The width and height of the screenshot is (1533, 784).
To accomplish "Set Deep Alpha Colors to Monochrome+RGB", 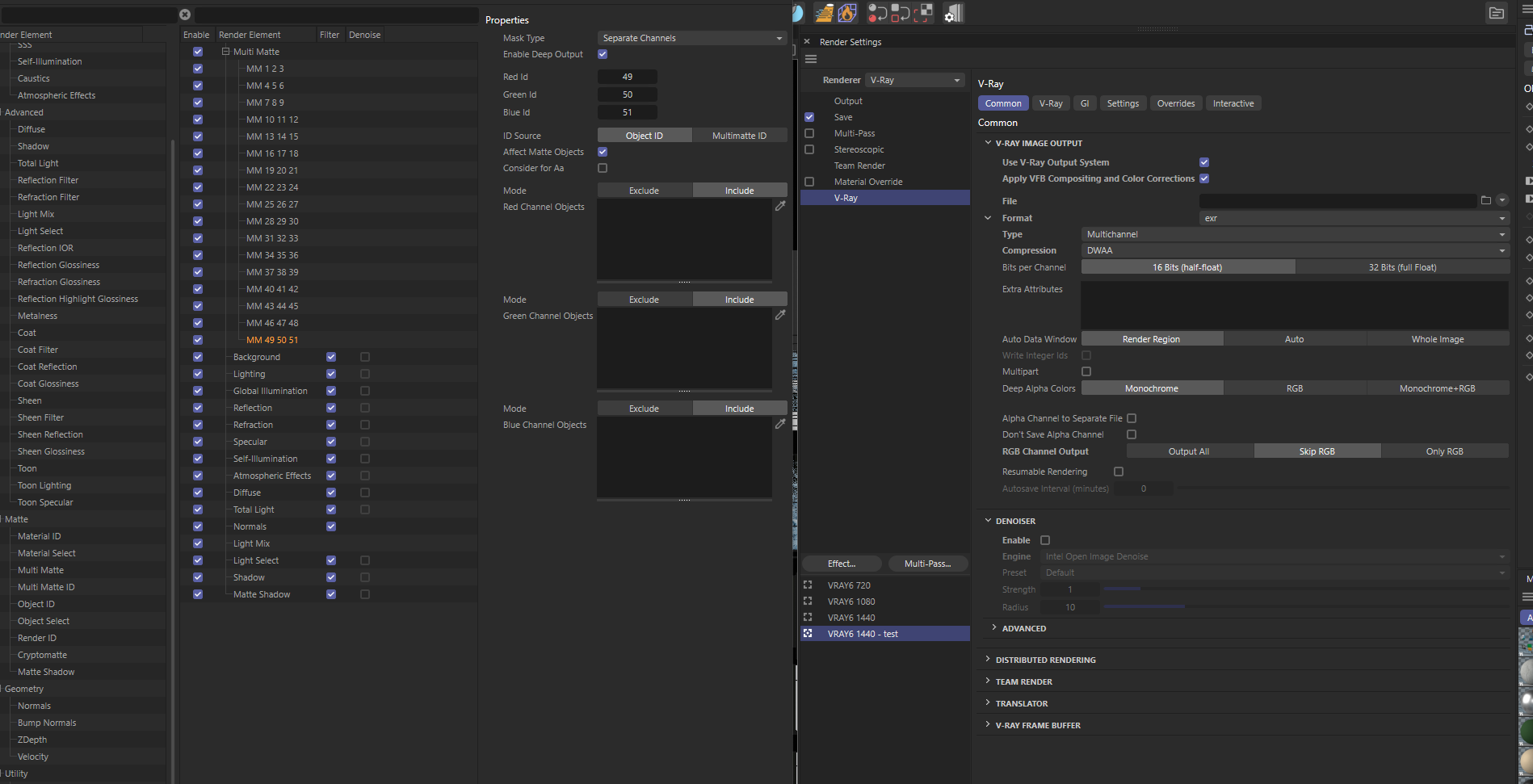I will (x=1438, y=388).
